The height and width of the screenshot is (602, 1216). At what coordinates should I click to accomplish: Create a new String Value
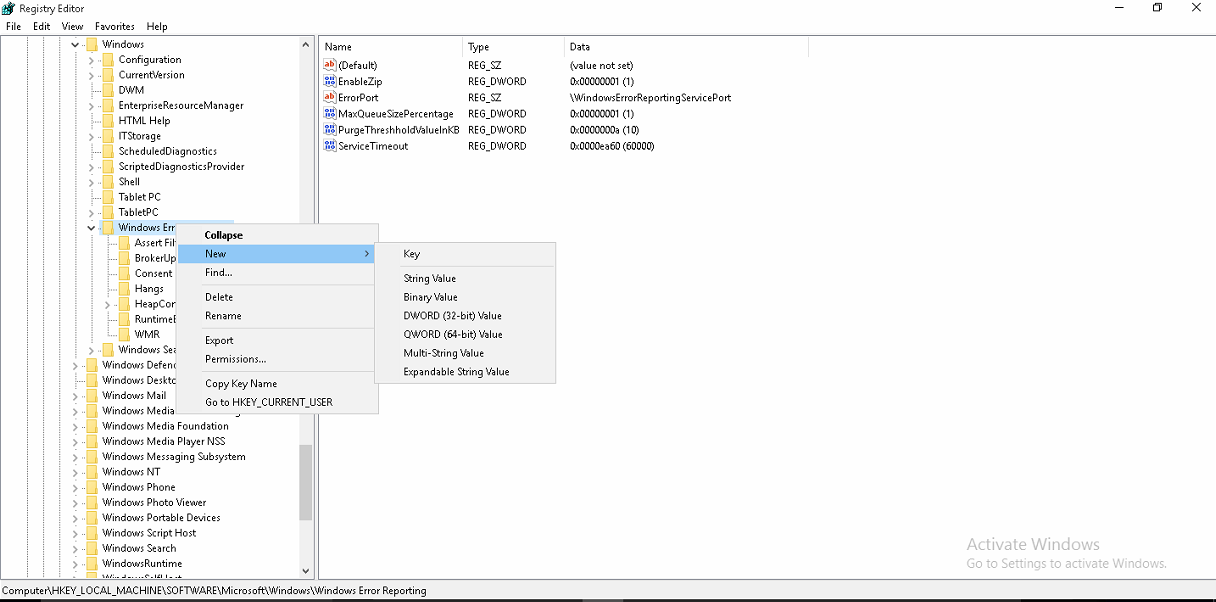(x=465, y=278)
